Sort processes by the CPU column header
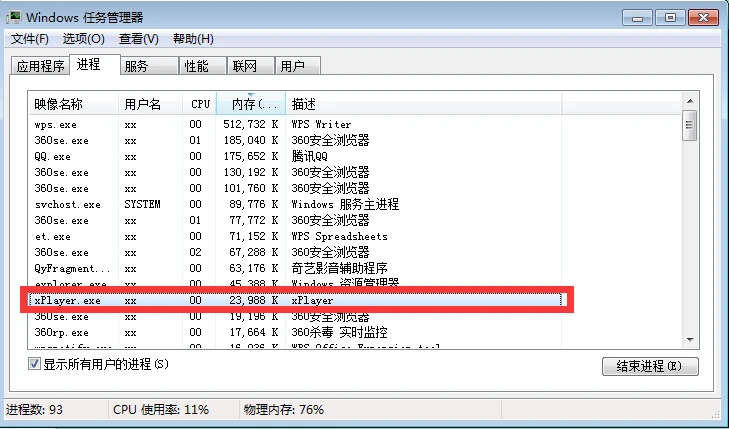729x429 pixels. (200, 104)
